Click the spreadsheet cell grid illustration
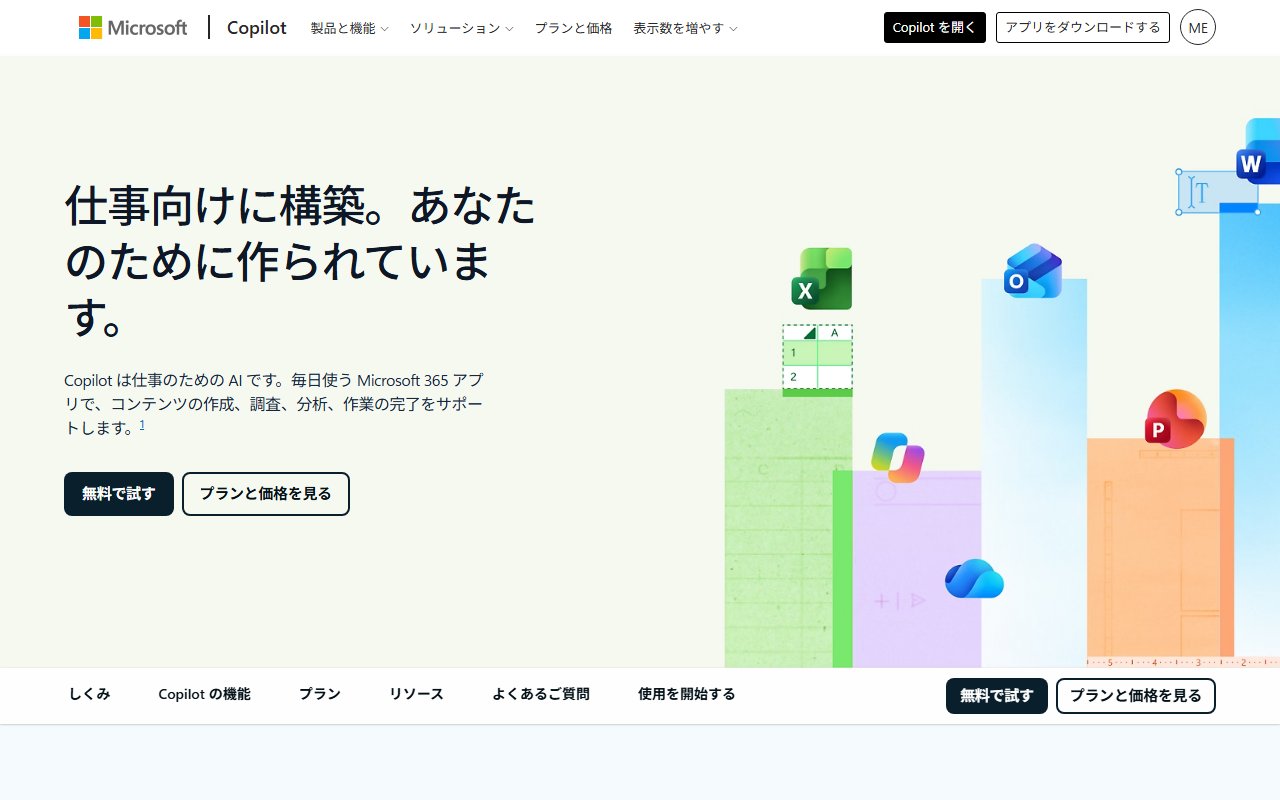 point(817,358)
